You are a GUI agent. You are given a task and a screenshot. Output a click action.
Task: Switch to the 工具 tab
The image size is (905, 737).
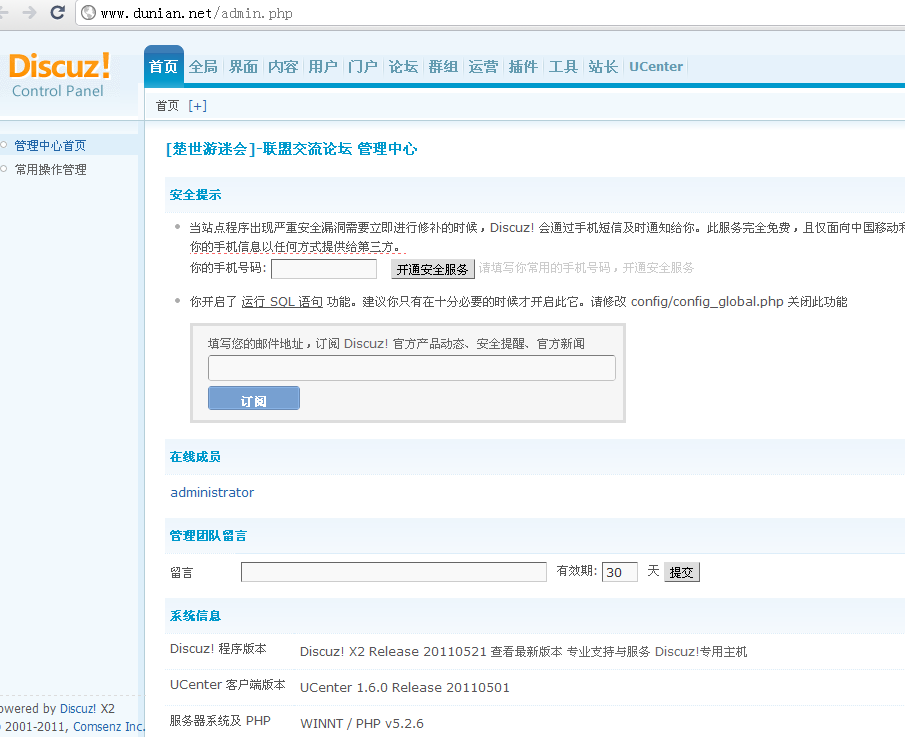(x=563, y=67)
